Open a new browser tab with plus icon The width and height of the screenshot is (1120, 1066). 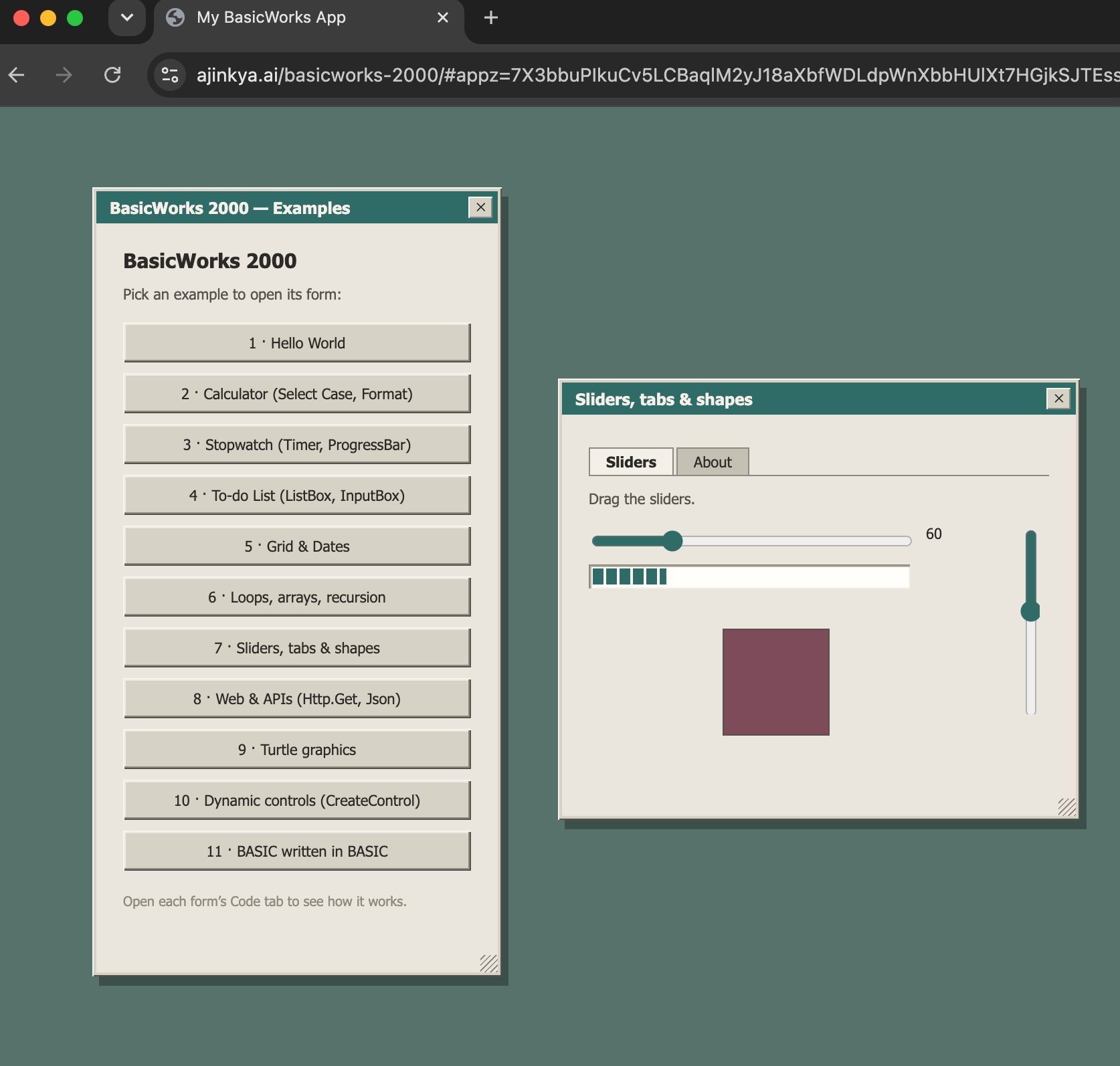coord(490,18)
